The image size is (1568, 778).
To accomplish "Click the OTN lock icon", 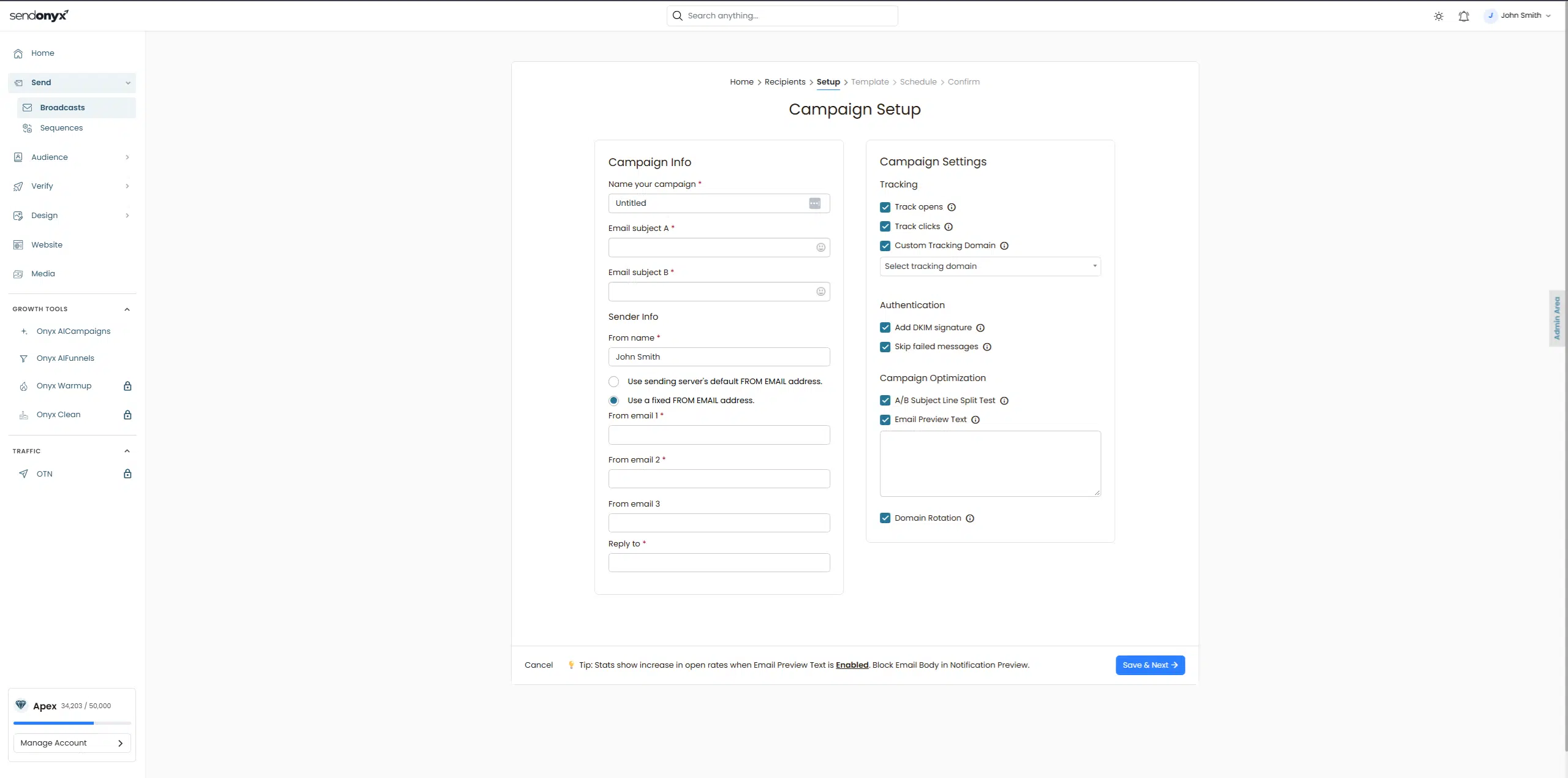I will click(127, 474).
